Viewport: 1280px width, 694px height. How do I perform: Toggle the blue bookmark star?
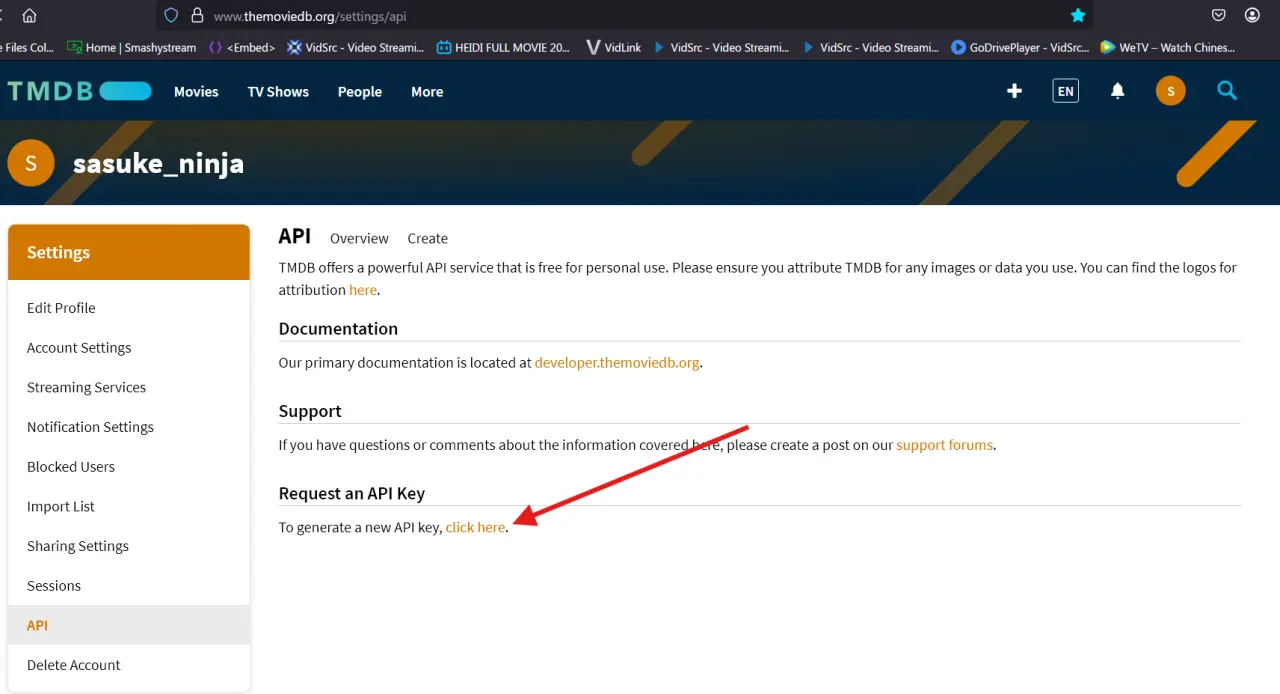pyautogui.click(x=1077, y=15)
